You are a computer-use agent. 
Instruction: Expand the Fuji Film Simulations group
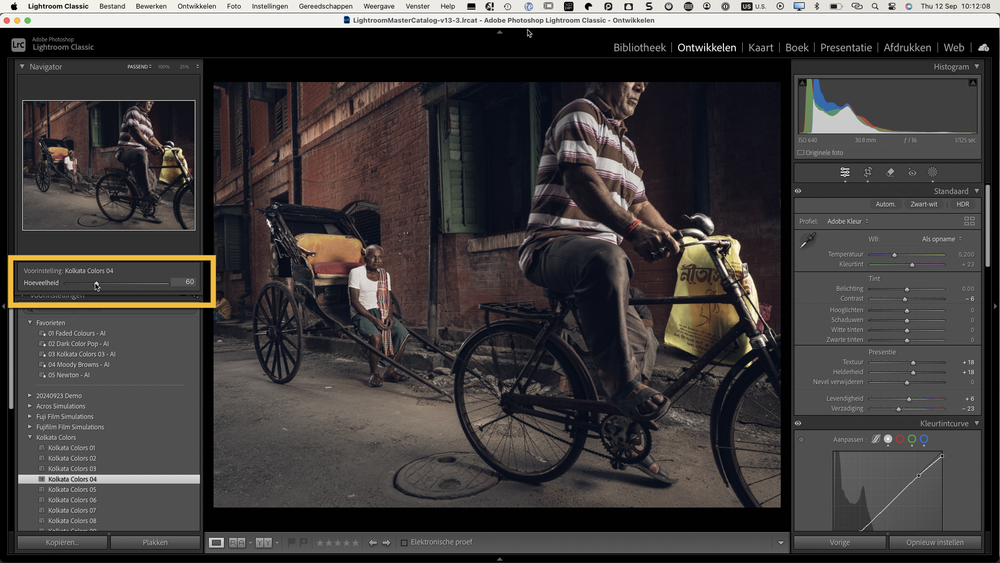(x=29, y=416)
